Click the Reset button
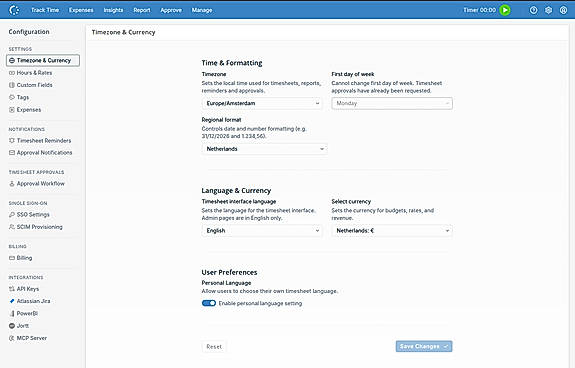575x368 pixels. [214, 347]
